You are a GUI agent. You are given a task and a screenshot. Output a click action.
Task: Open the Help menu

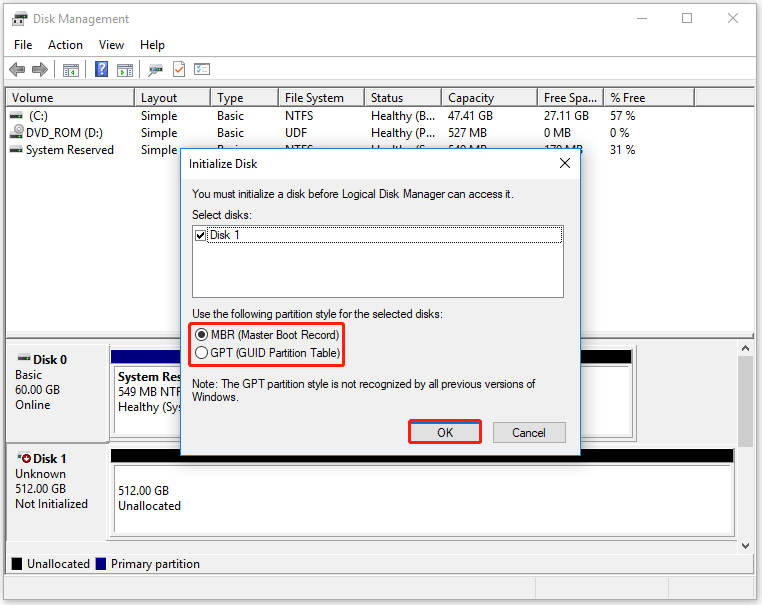[152, 45]
